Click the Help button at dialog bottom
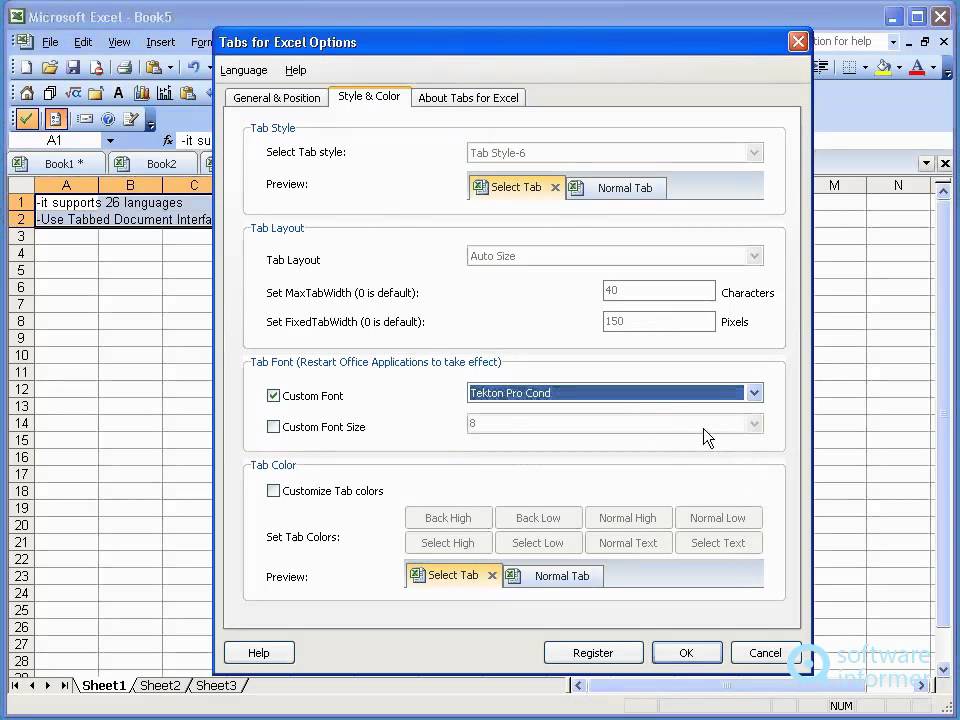 coord(259,653)
